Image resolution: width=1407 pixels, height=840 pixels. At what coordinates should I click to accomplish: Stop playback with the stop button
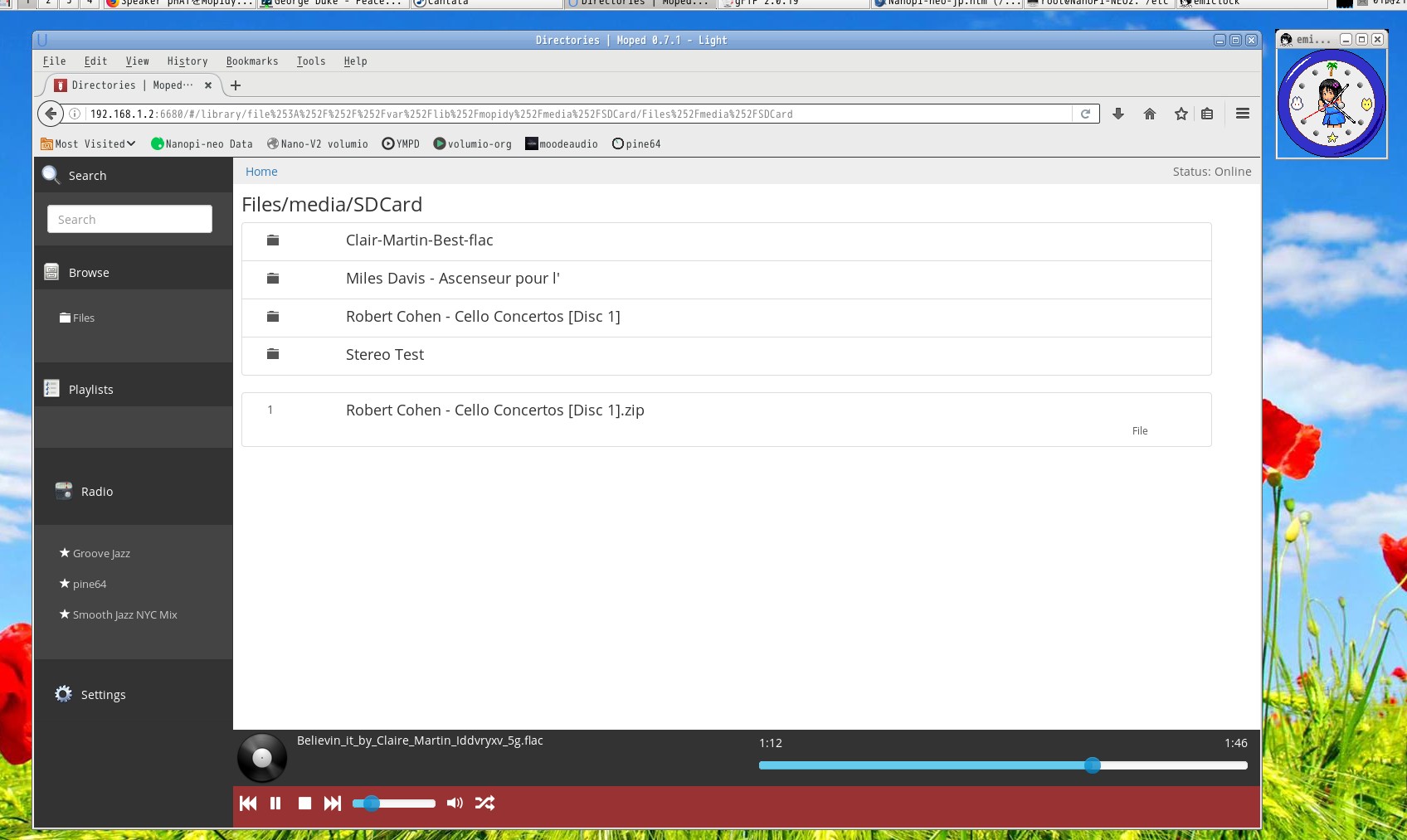pyautogui.click(x=304, y=803)
